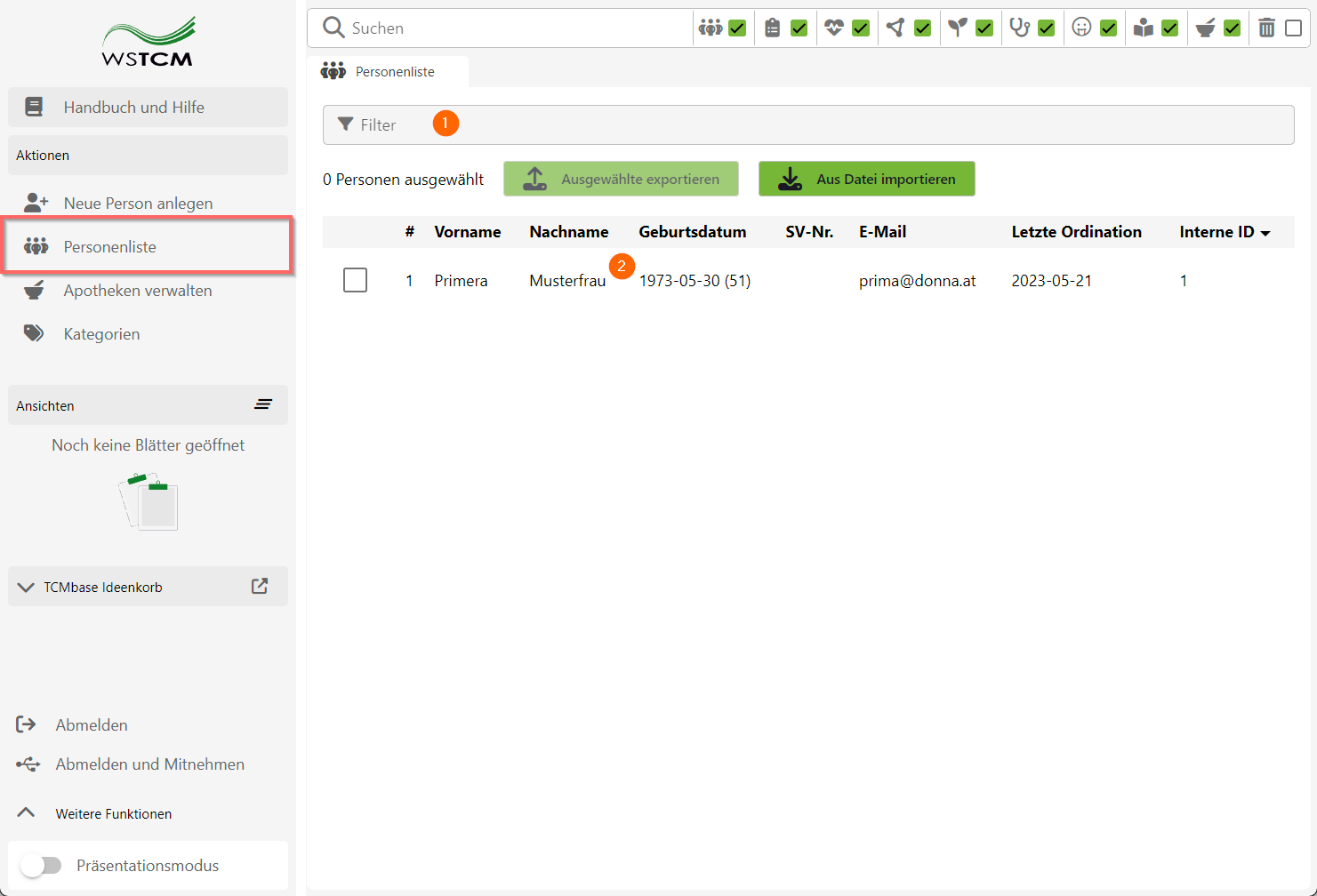The width and height of the screenshot is (1317, 896).
Task: Click the clipboard icon in the search bar
Action: coord(772,28)
